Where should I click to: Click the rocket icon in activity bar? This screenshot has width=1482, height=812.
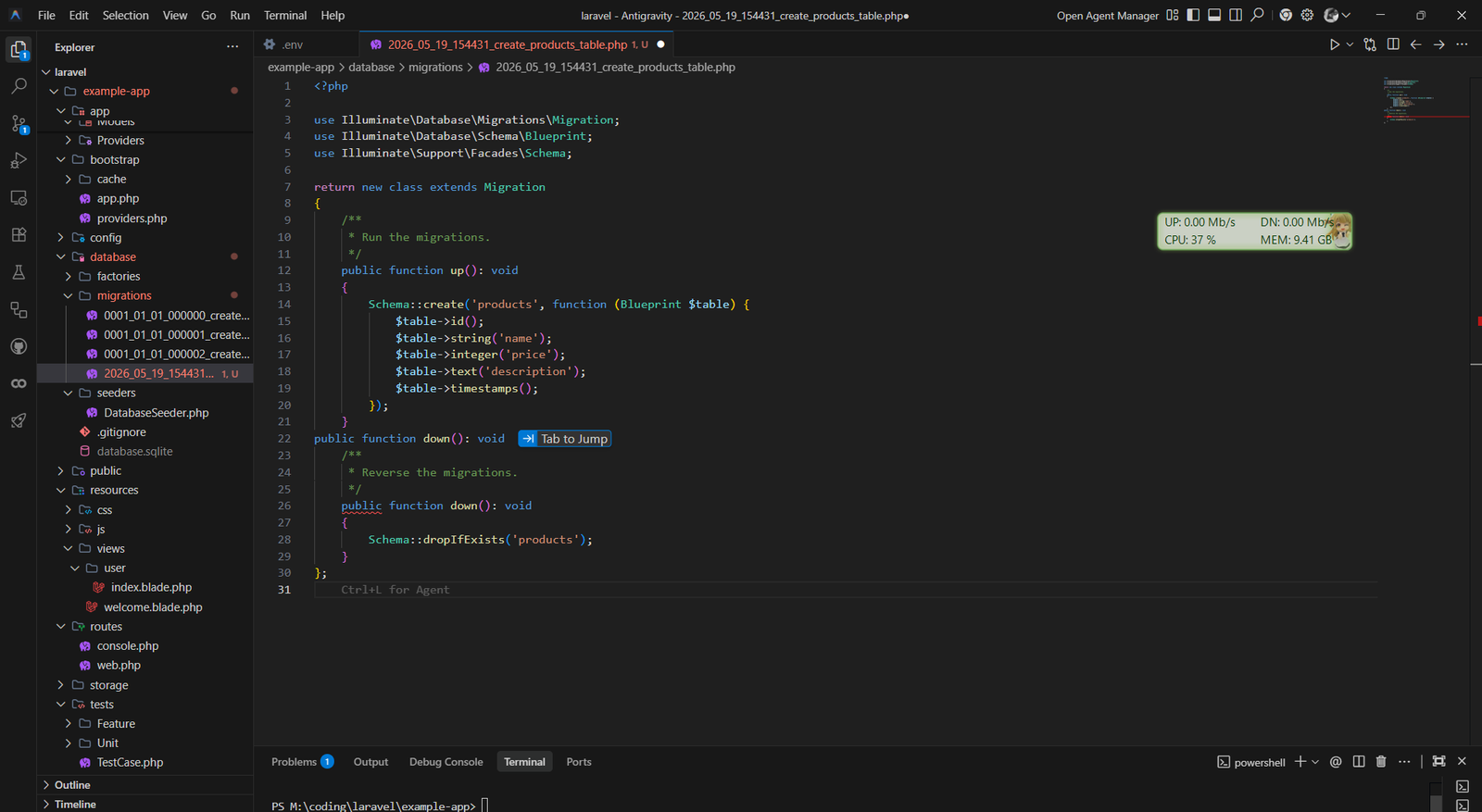point(19,420)
